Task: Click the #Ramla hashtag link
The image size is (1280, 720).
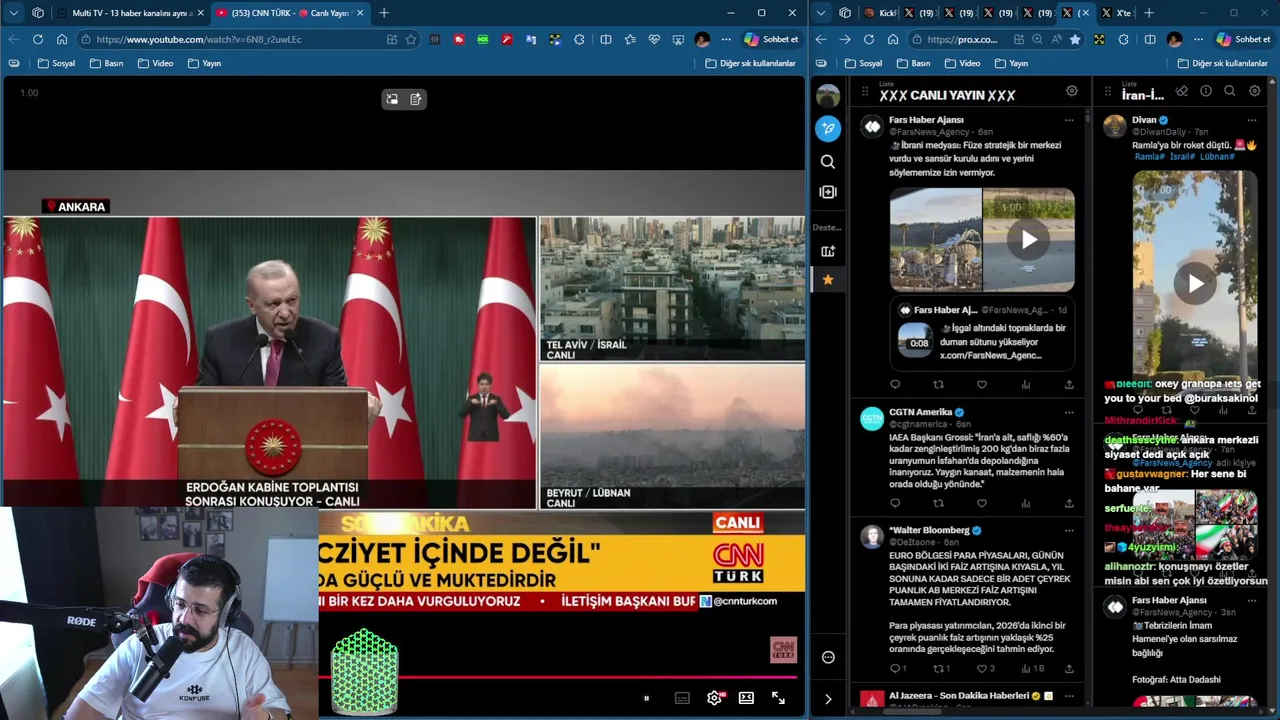Action: click(1149, 157)
